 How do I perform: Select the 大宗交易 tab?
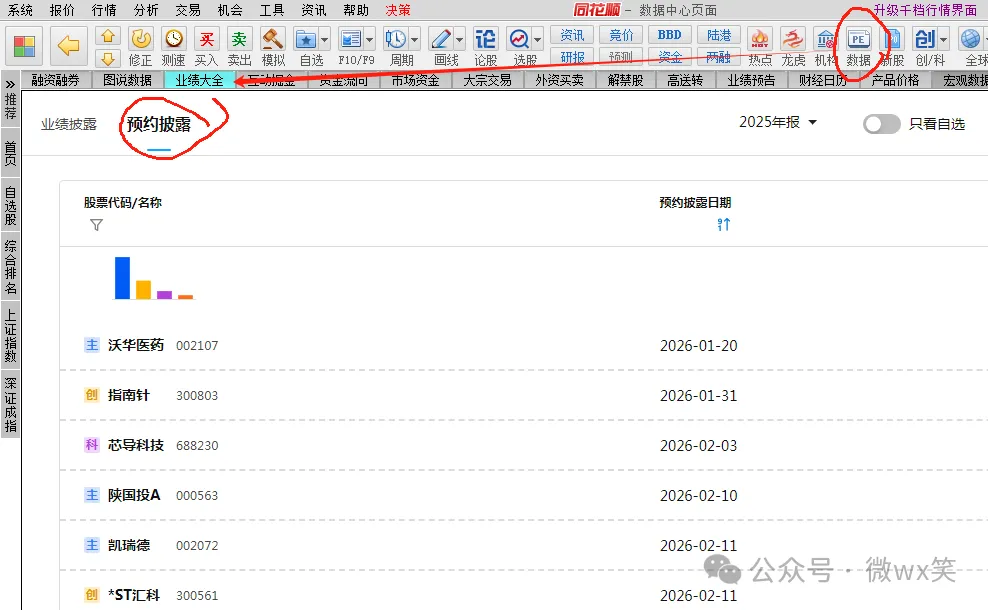click(x=487, y=81)
